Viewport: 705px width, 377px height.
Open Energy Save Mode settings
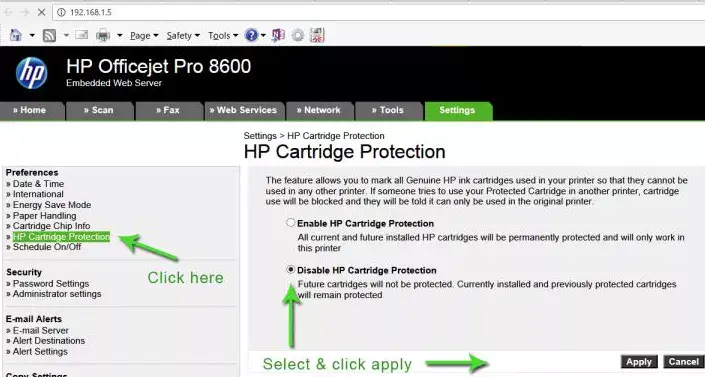click(52, 205)
